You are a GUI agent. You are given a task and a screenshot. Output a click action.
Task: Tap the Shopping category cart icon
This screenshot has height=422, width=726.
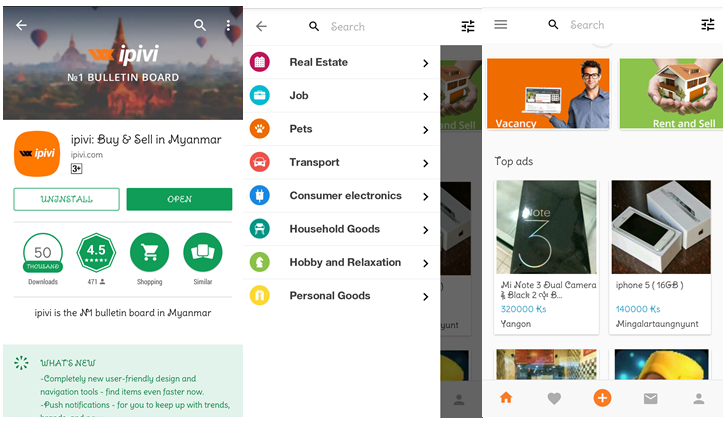pos(150,252)
